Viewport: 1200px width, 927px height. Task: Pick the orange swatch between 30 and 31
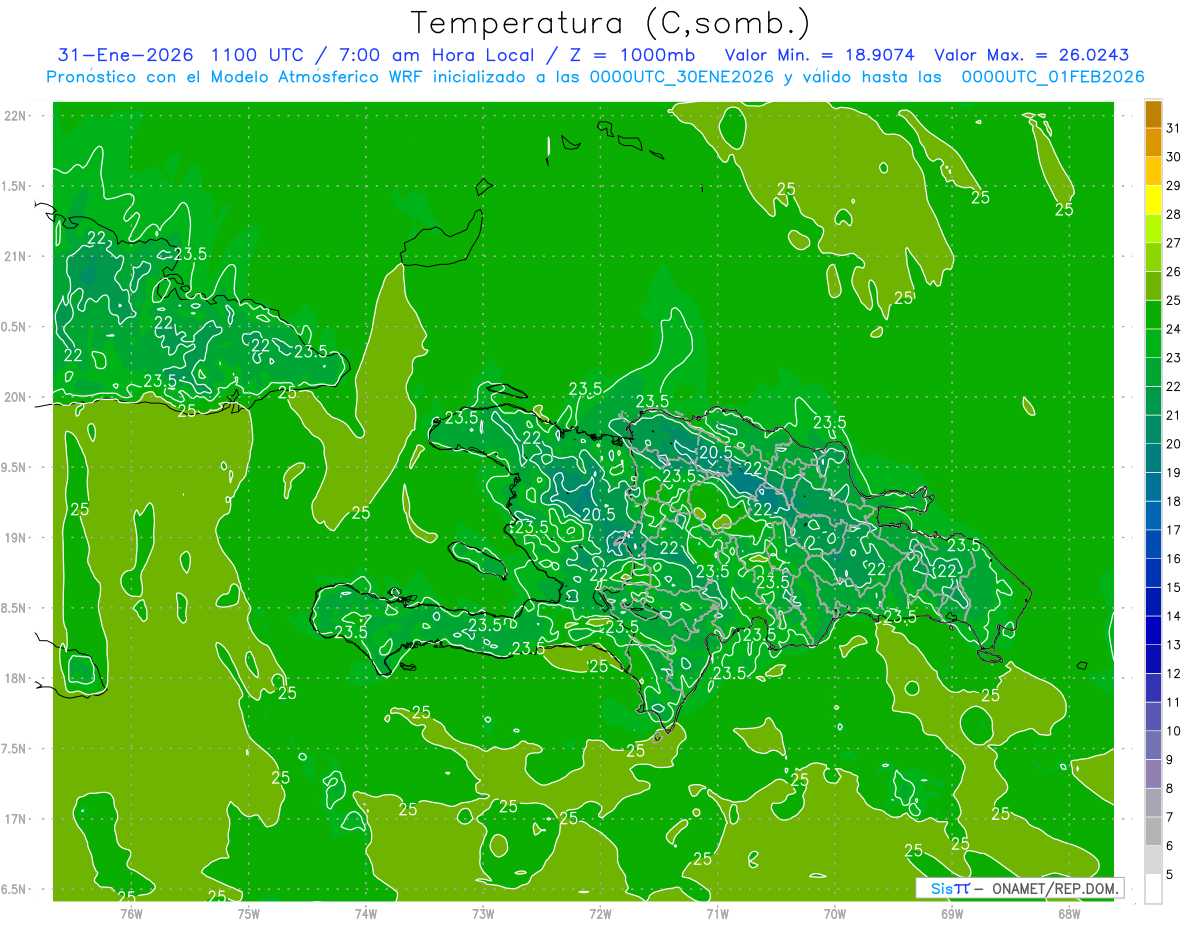tap(1153, 143)
